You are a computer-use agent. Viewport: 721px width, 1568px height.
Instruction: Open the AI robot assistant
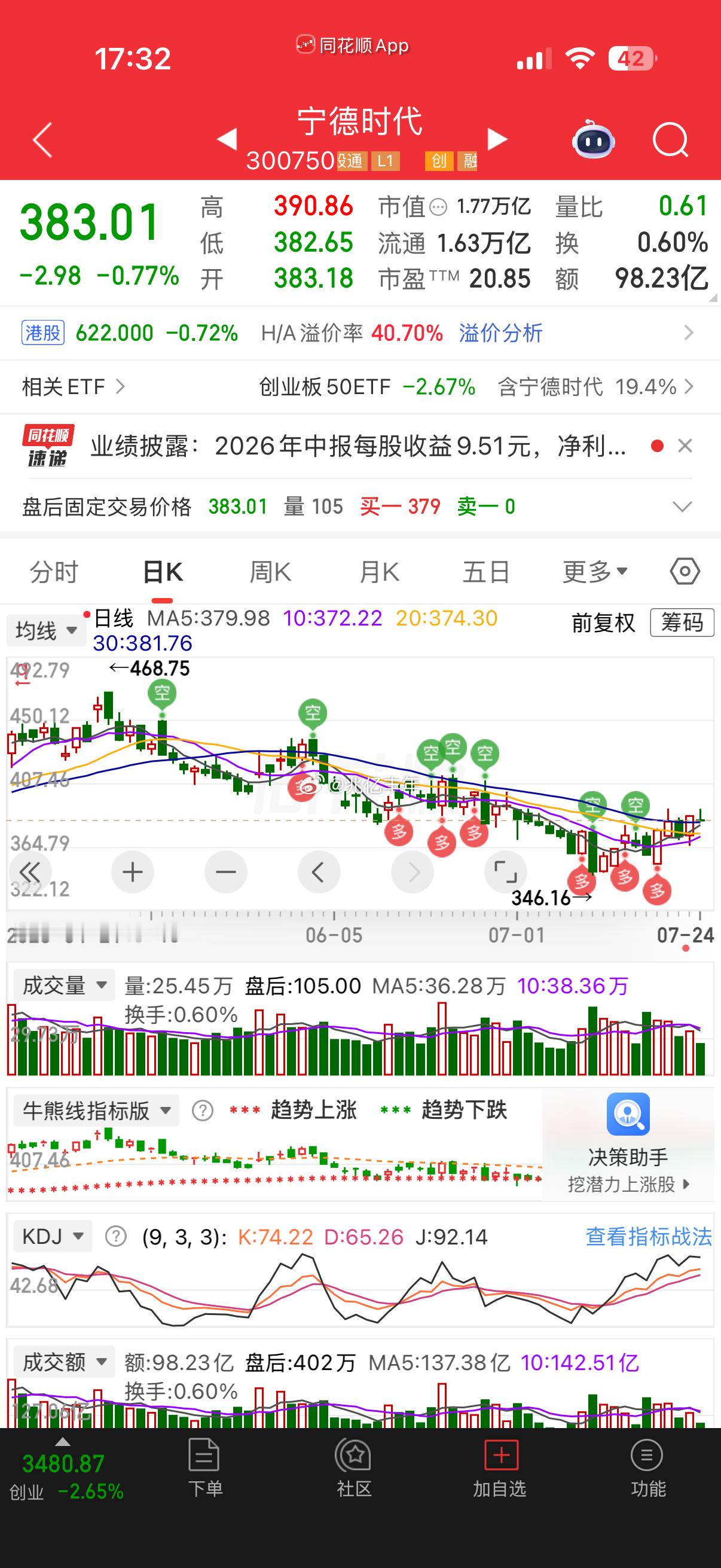point(593,140)
